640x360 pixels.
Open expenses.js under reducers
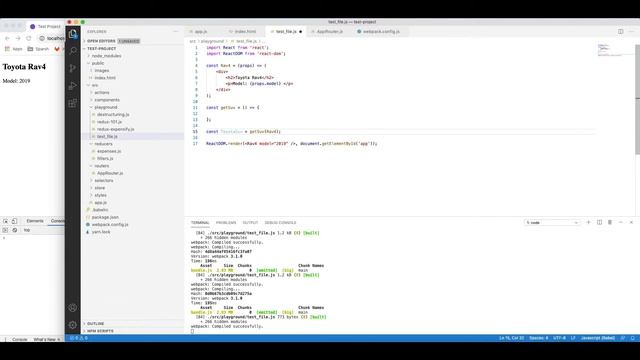click(x=109, y=151)
